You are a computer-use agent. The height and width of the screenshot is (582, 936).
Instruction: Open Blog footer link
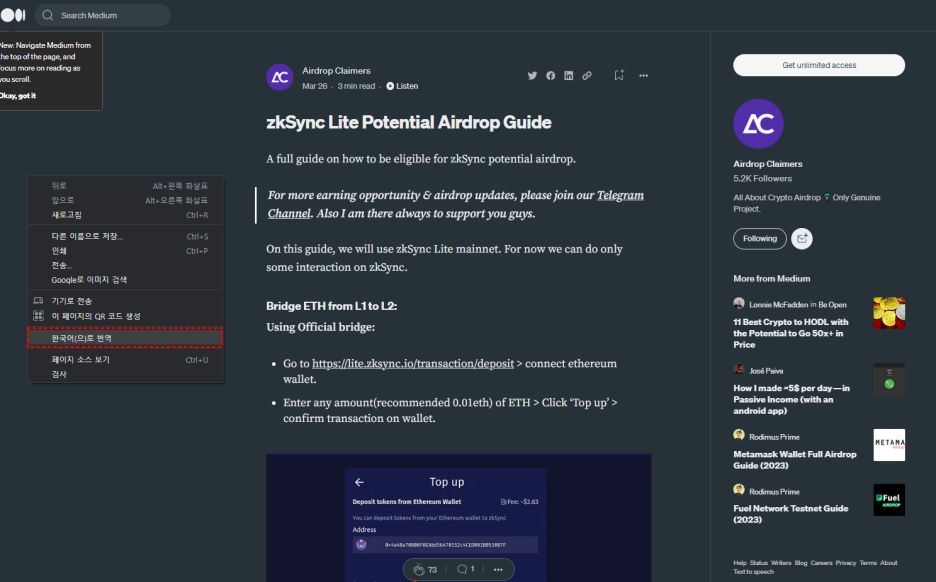pos(800,563)
